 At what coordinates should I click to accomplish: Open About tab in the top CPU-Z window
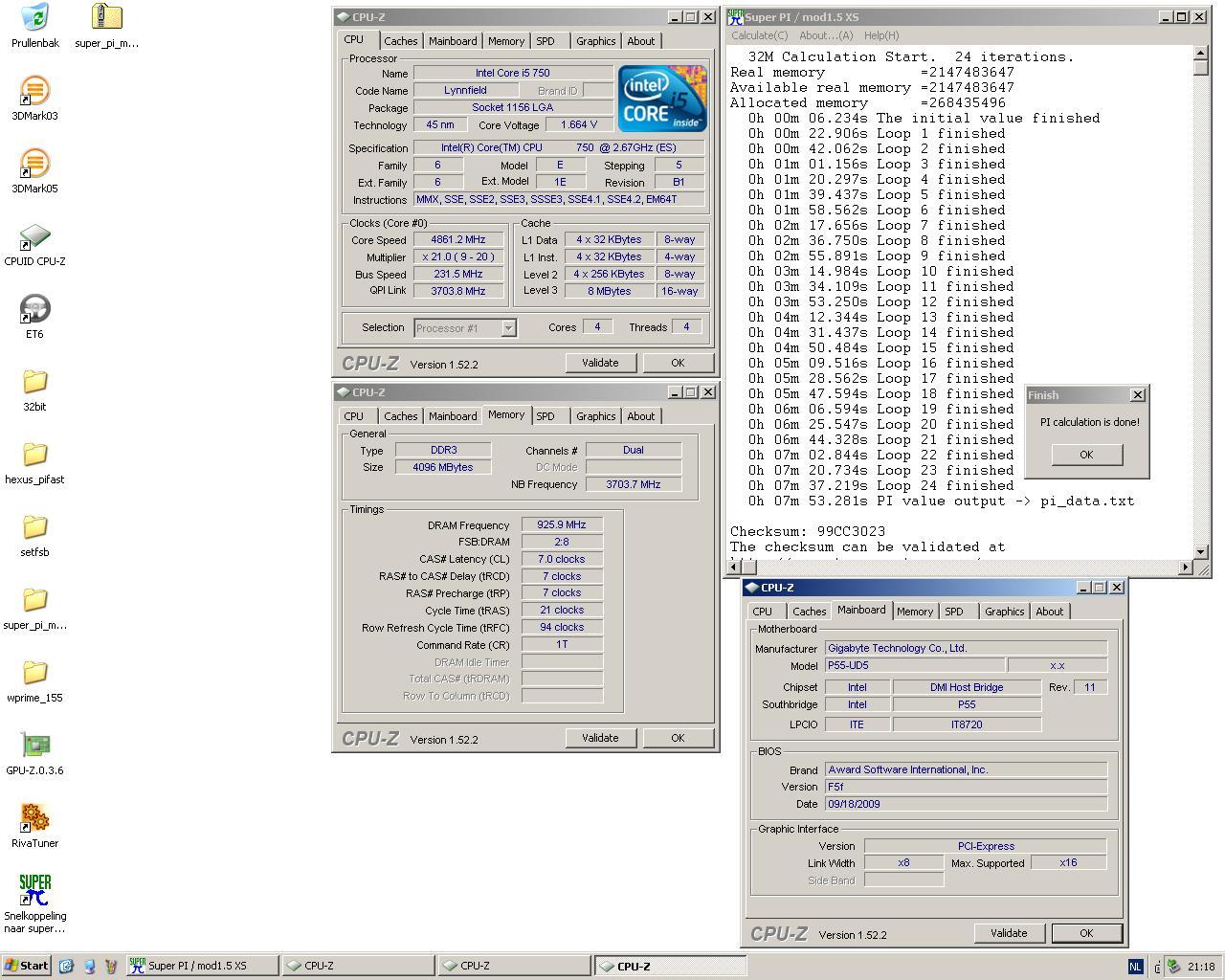tap(640, 41)
